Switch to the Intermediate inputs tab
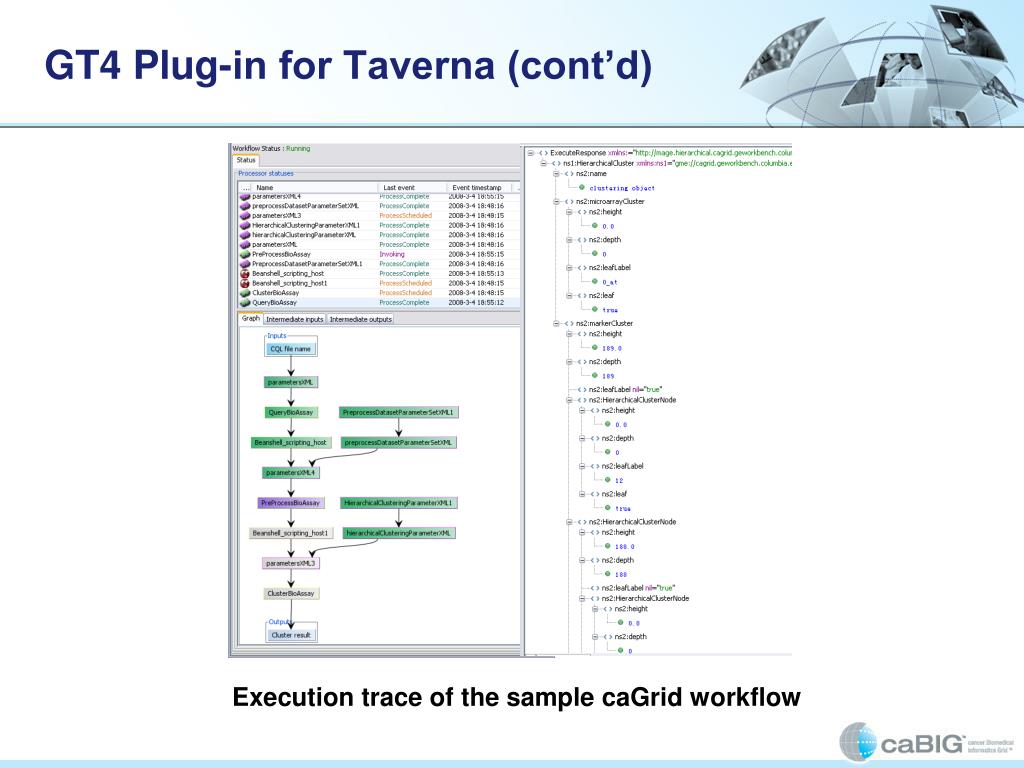Screen dimensions: 1024x768 click(295, 319)
